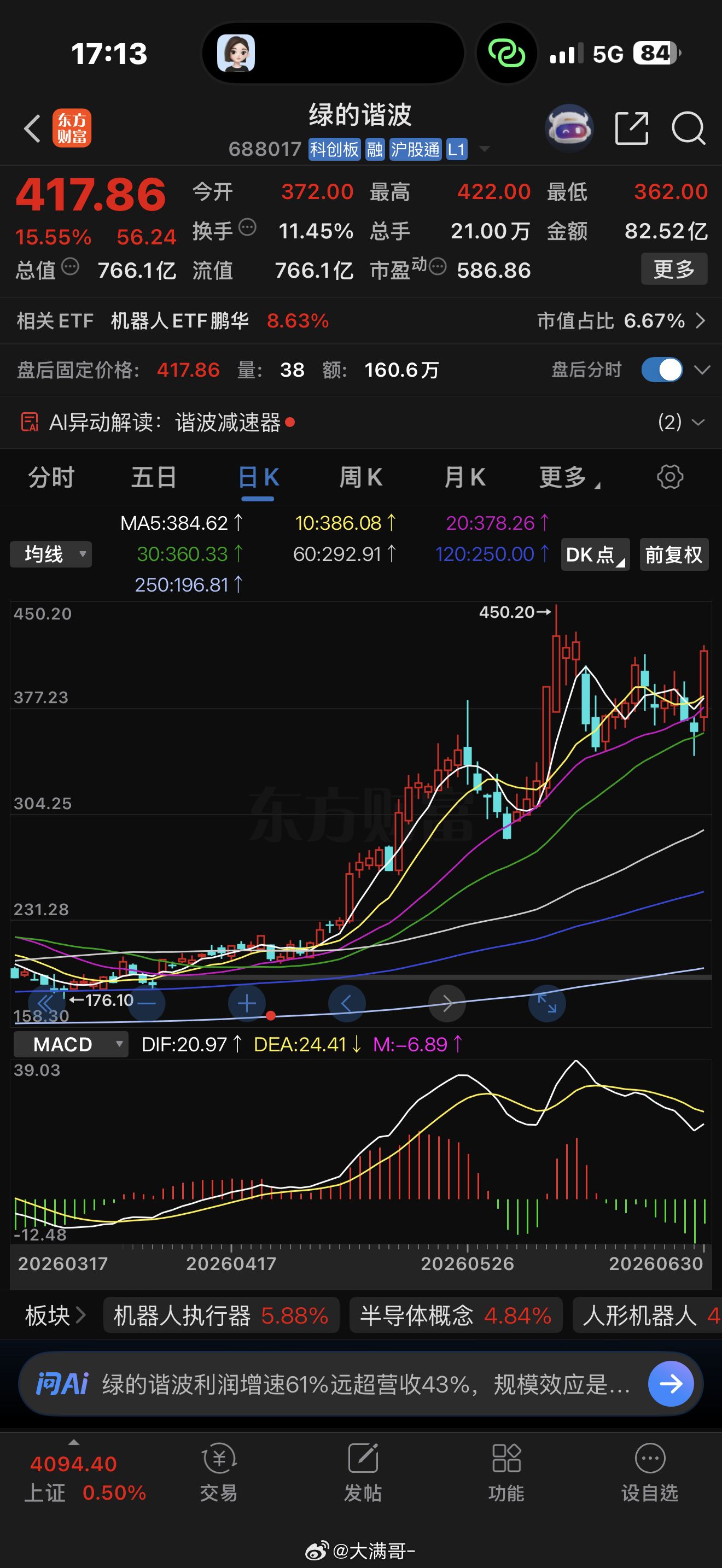722x1568 pixels.
Task: Open chart settings gear icon
Action: pyautogui.click(x=670, y=477)
